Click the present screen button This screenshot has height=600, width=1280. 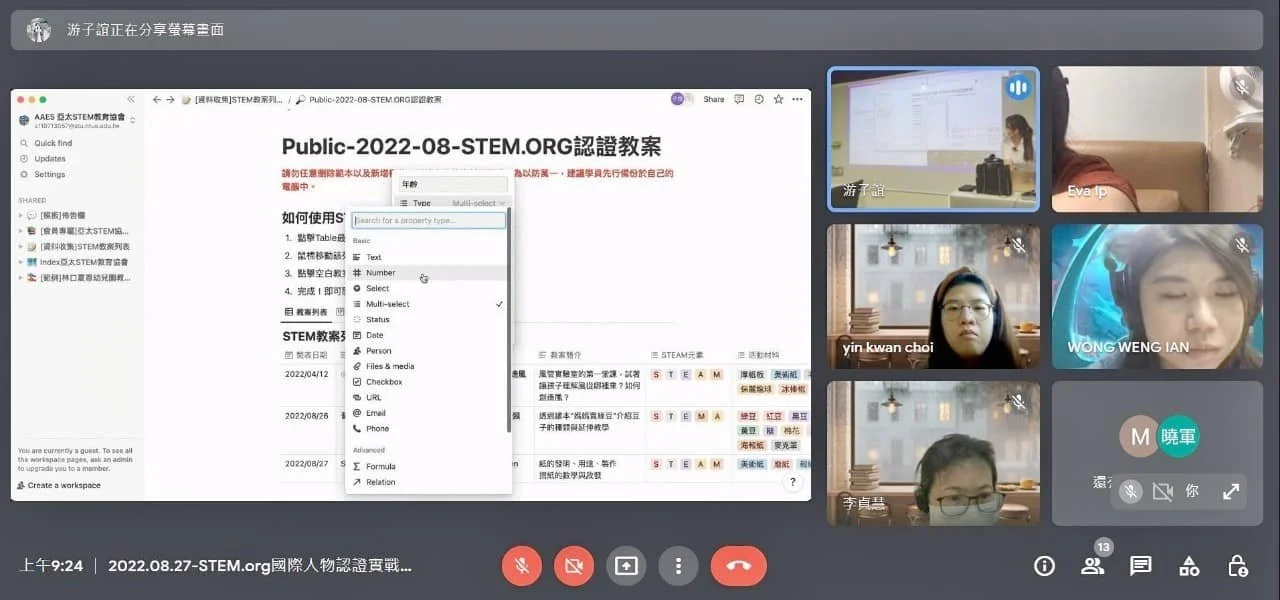point(626,566)
